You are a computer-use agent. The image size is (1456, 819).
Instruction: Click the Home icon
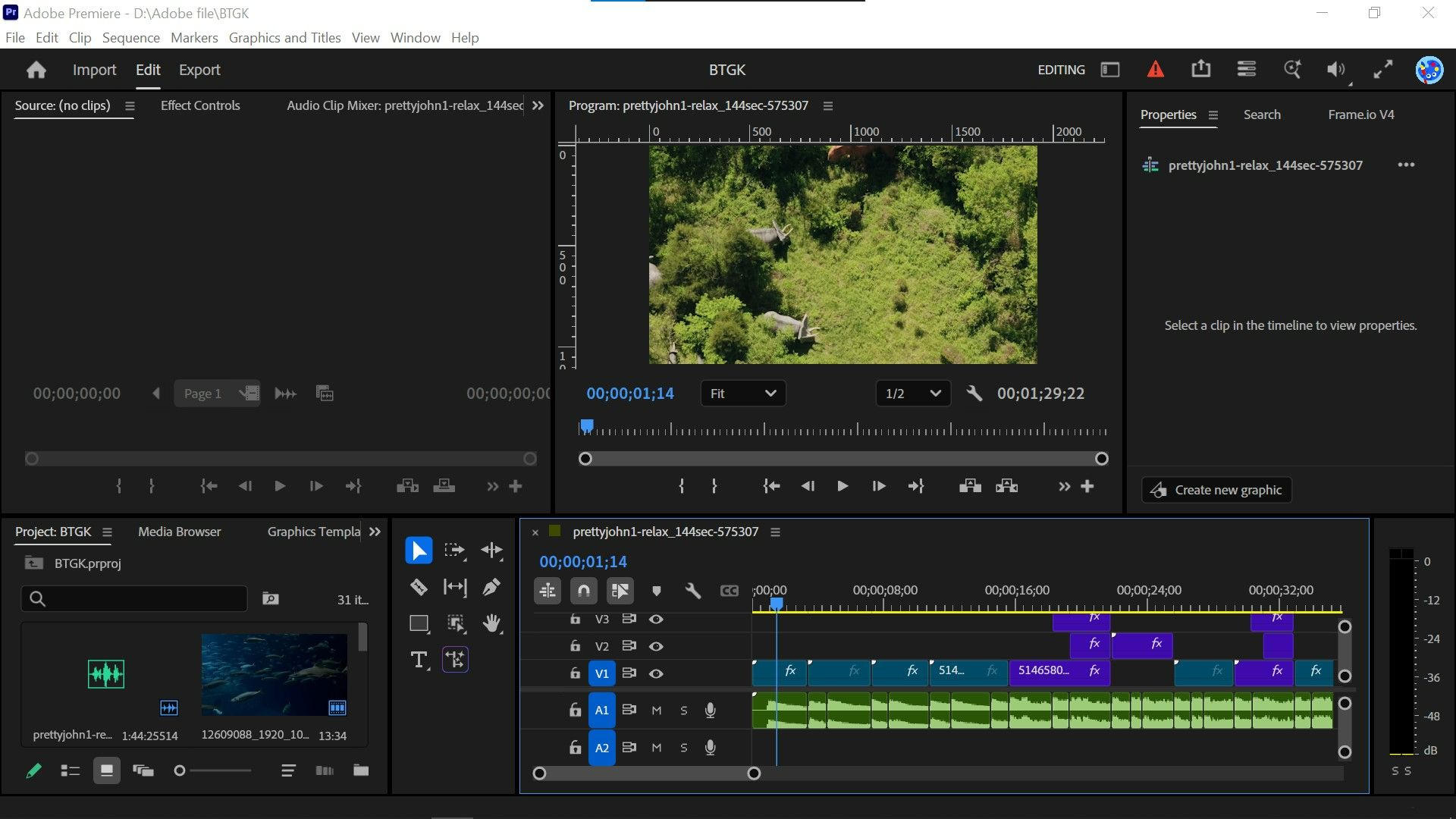(36, 70)
